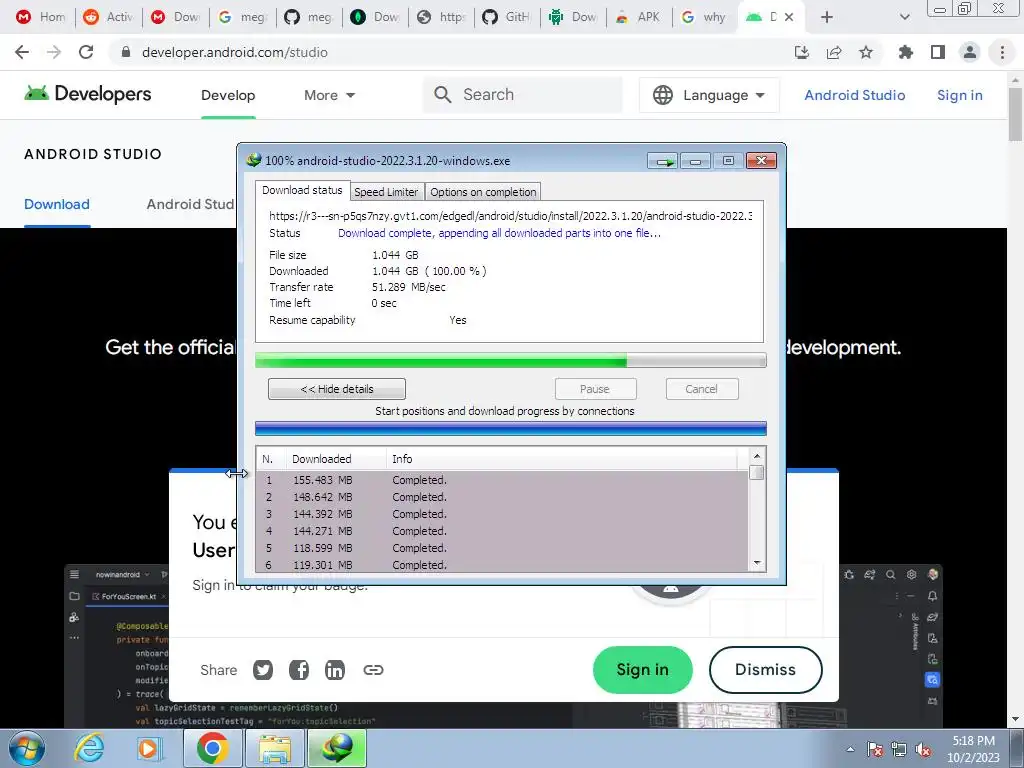Viewport: 1024px width, 768px height.
Task: Click Android Developers logo
Action: pyautogui.click(x=88, y=94)
